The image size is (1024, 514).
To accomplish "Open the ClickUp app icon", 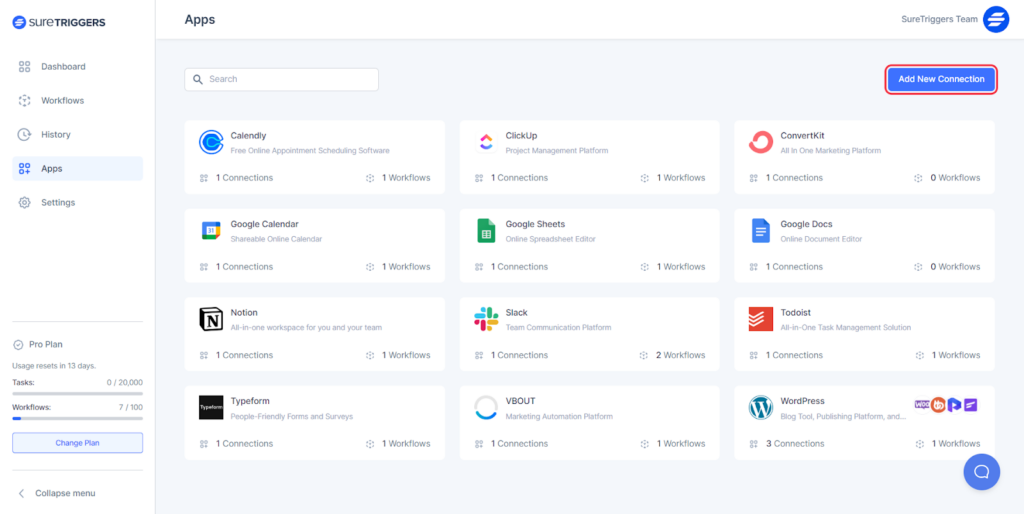I will (x=486, y=143).
